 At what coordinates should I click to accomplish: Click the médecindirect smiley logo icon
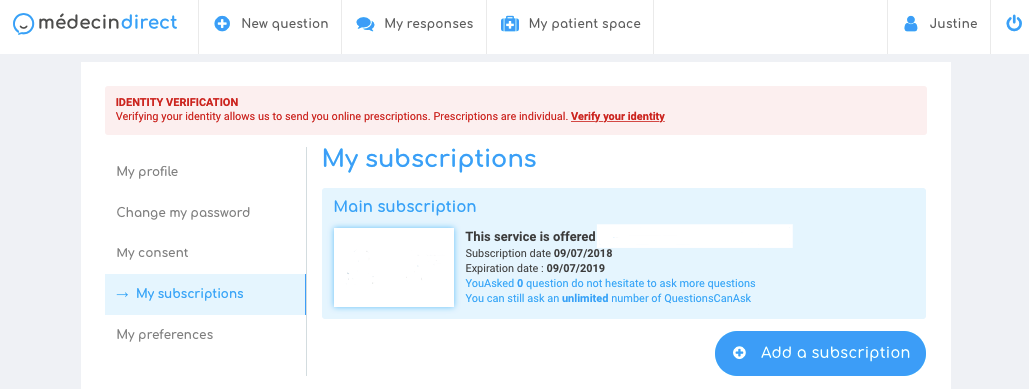coord(24,24)
